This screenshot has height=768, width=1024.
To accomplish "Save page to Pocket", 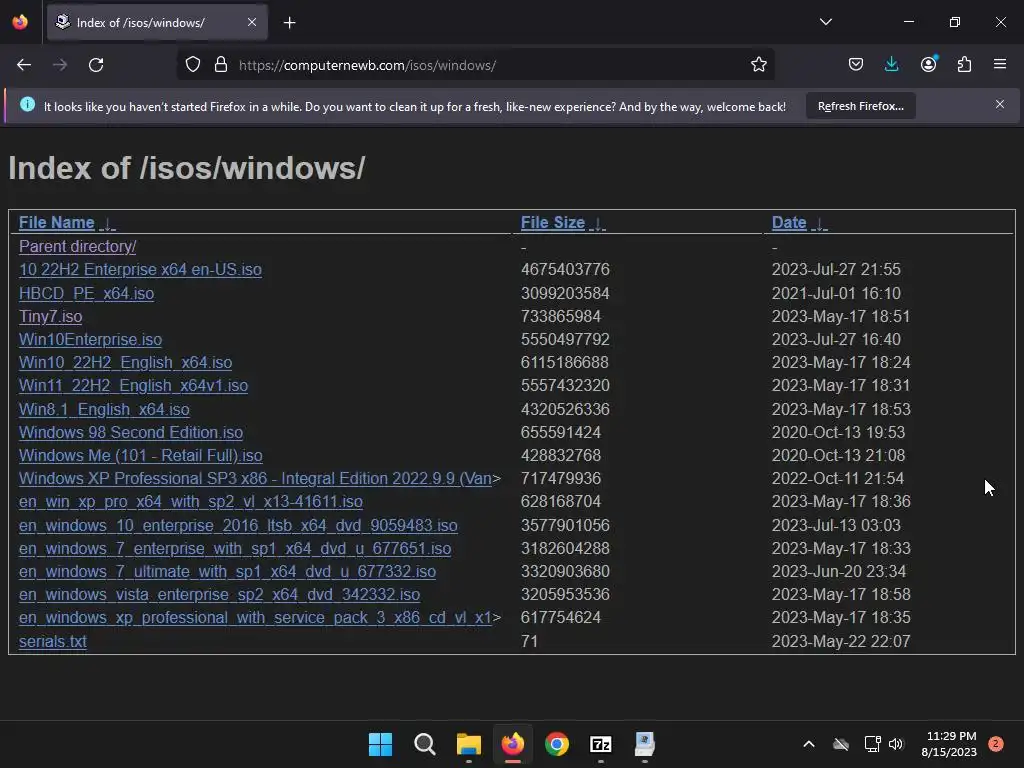I will coord(856,65).
